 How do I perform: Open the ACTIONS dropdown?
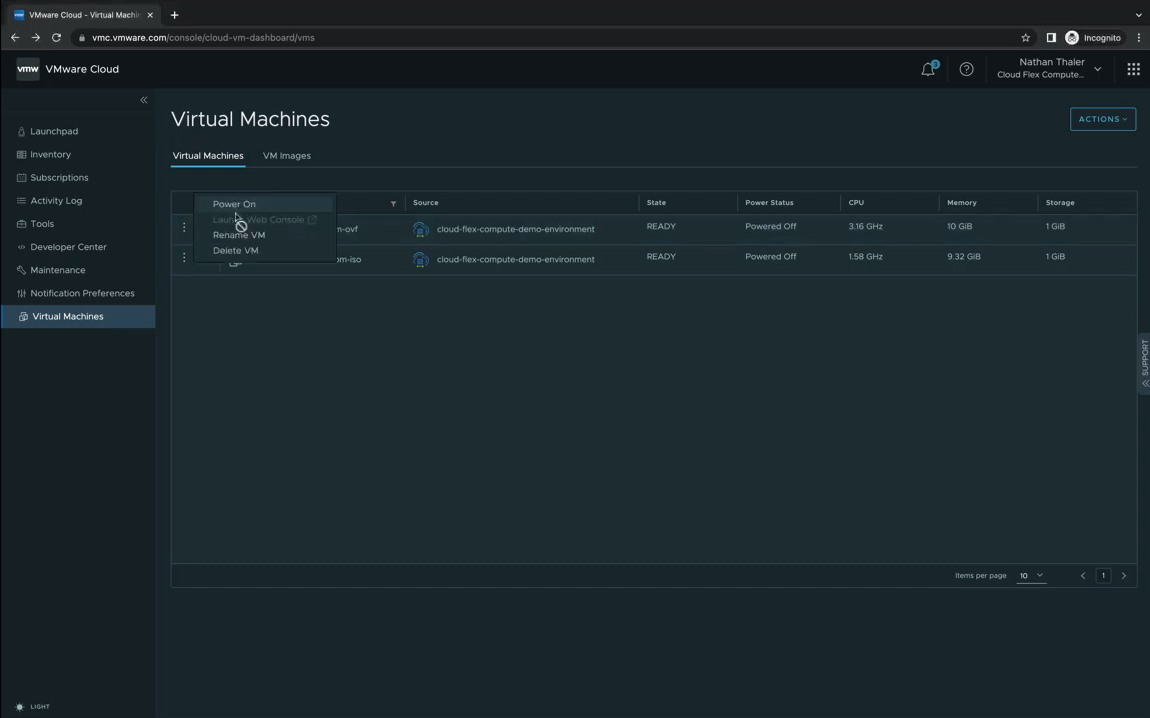pyautogui.click(x=1102, y=119)
